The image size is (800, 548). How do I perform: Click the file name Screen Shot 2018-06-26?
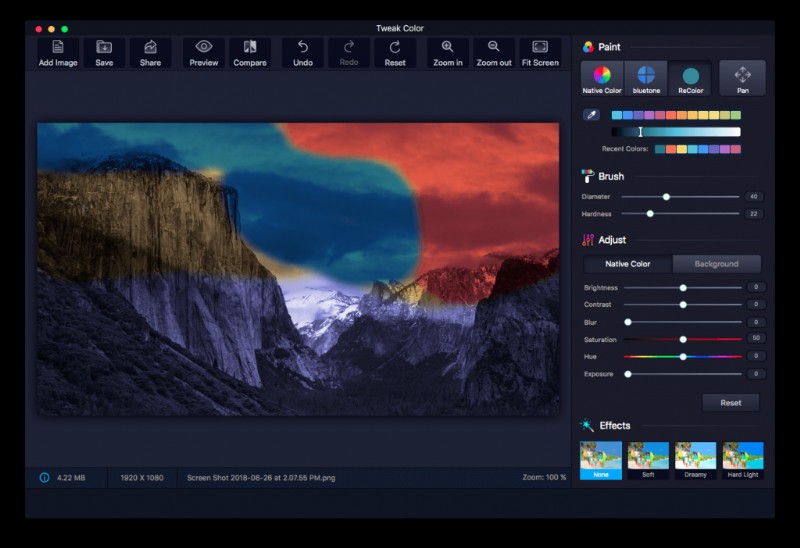[261, 478]
